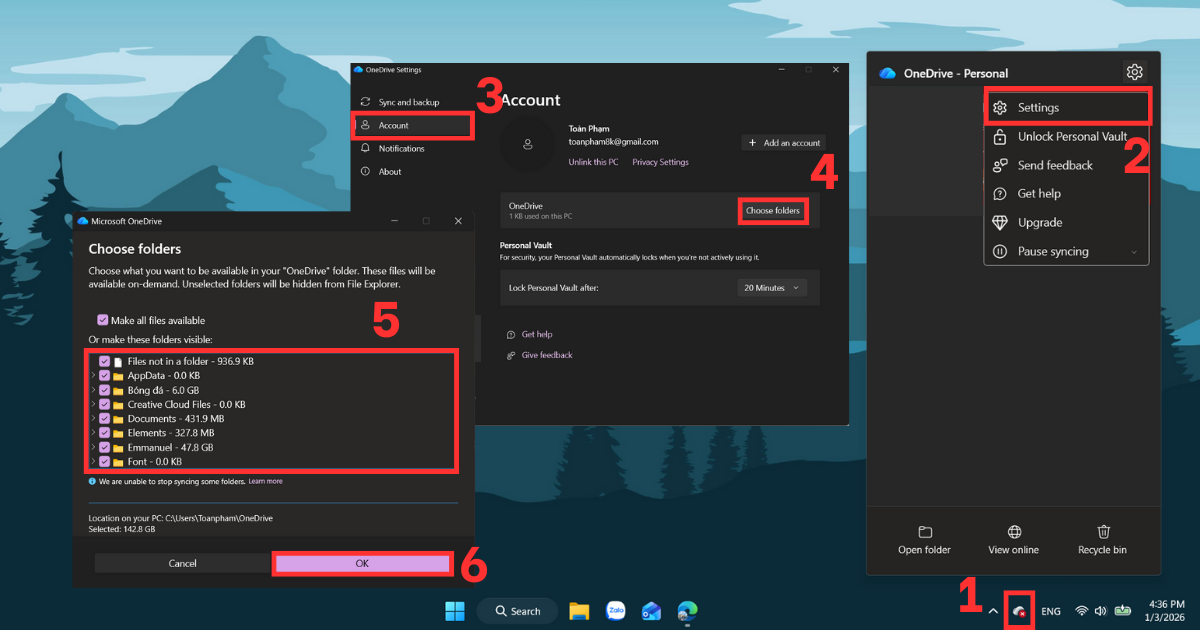Click Unlock Personal Vault lock icon
This screenshot has width=1200, height=630.
(999, 136)
